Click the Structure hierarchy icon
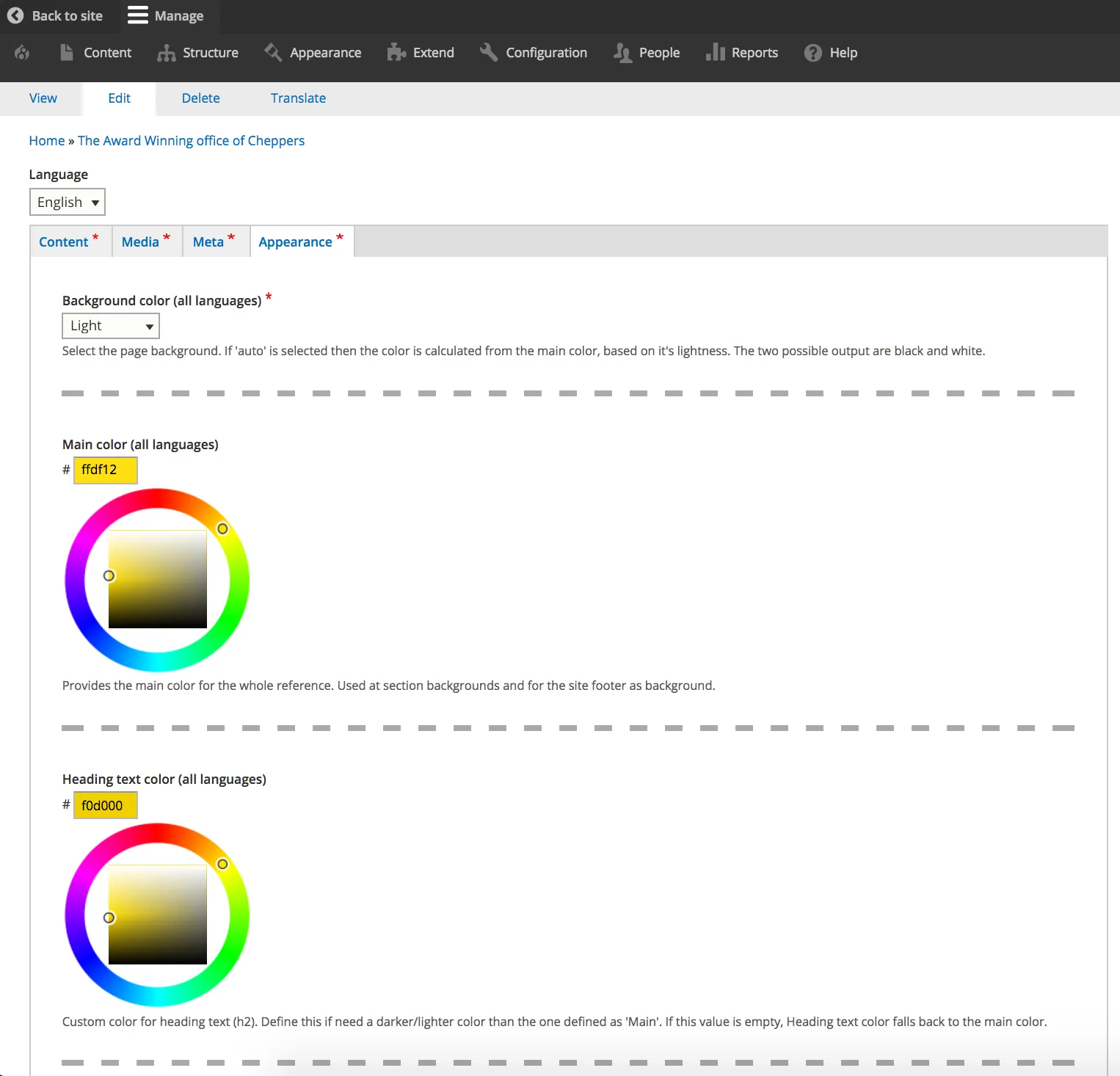Screen dimensions: 1120x1076 [167, 53]
